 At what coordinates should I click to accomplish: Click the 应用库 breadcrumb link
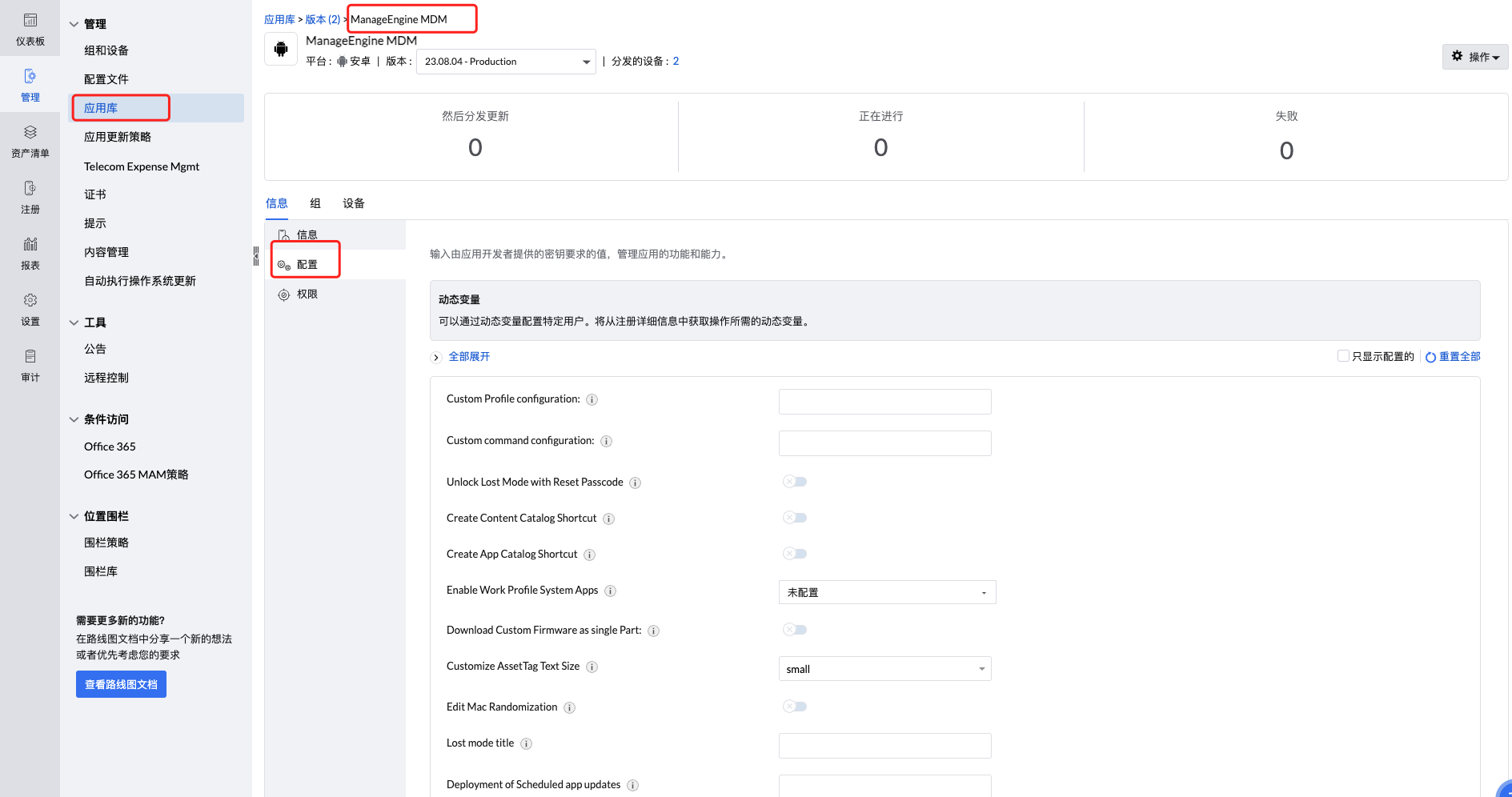pos(279,19)
